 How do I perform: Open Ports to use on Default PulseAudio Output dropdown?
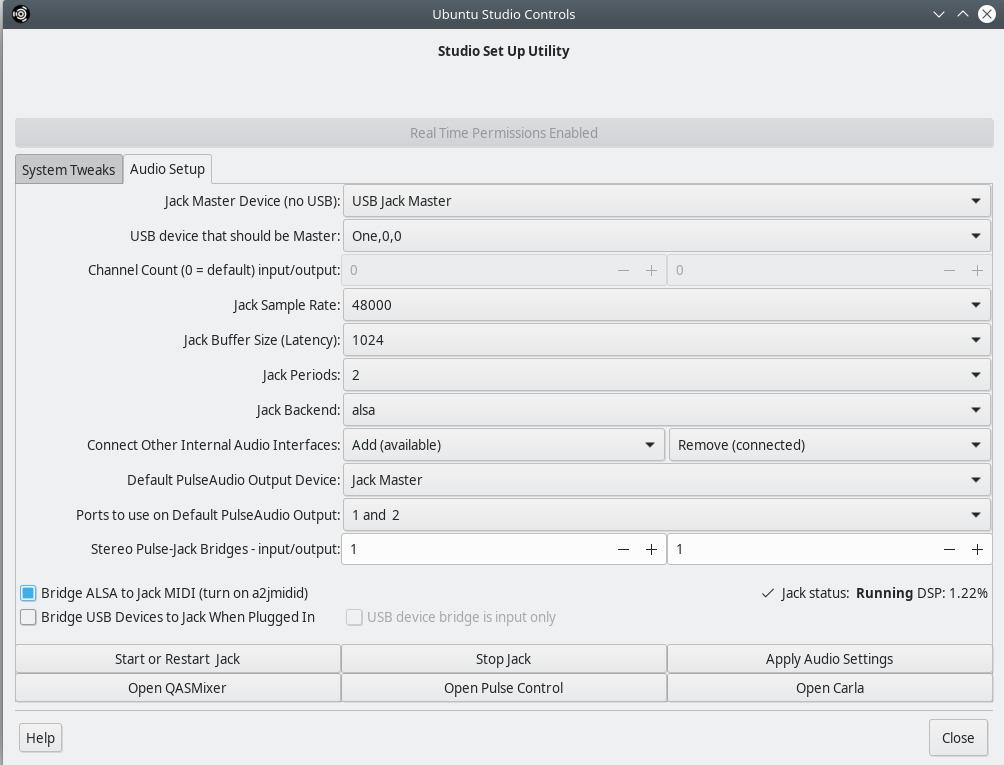point(667,515)
